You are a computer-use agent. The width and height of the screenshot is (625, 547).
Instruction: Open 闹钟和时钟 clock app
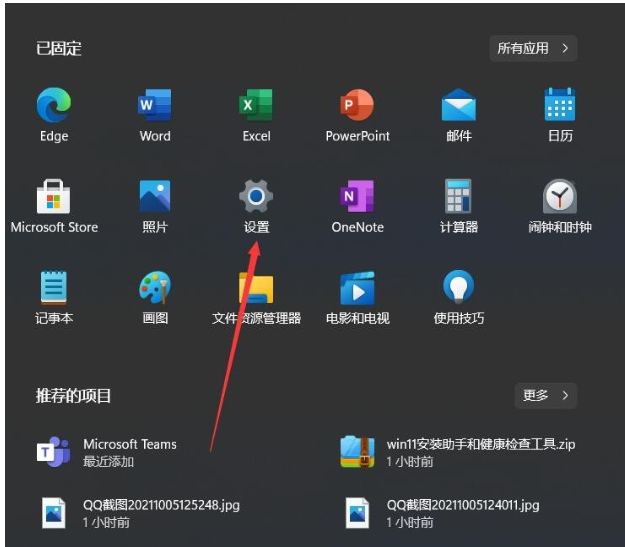[x=560, y=196]
